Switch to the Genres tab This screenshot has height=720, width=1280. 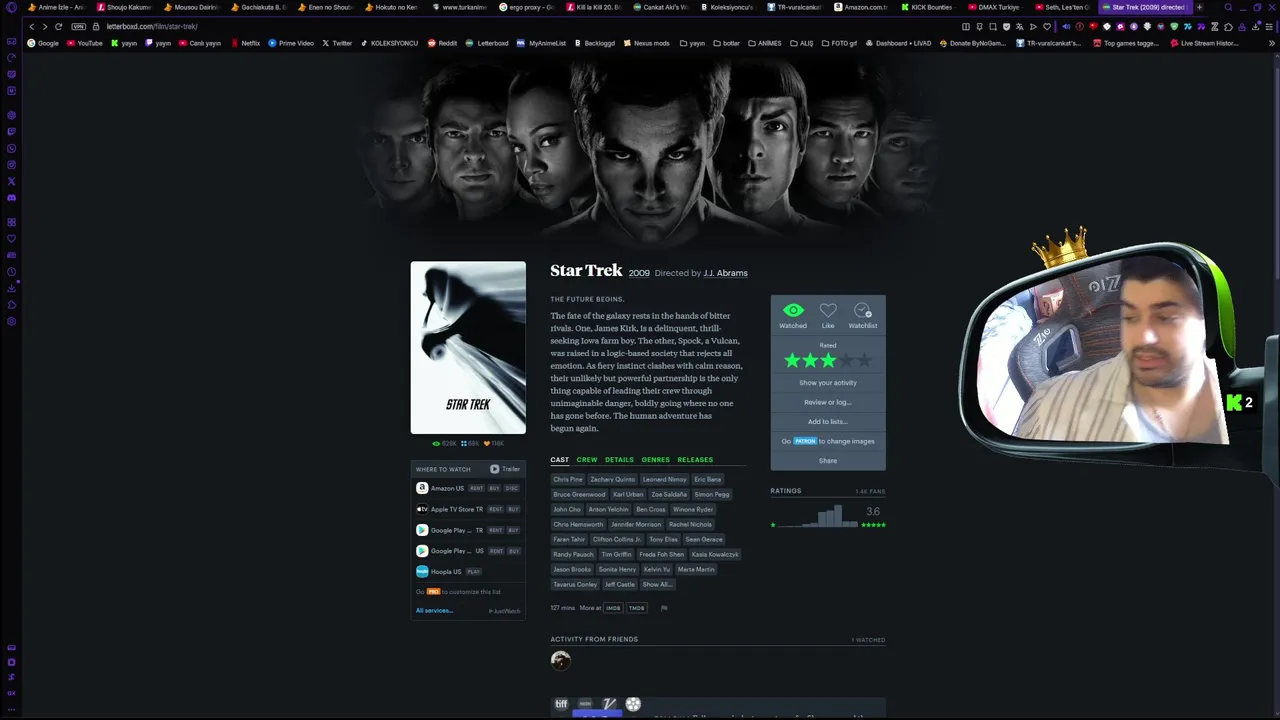coord(656,460)
